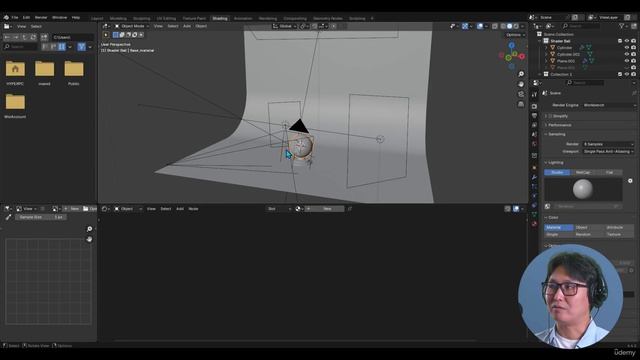The height and width of the screenshot is (360, 640).
Task: Open the viewport Options dropdown
Action: coord(515,35)
